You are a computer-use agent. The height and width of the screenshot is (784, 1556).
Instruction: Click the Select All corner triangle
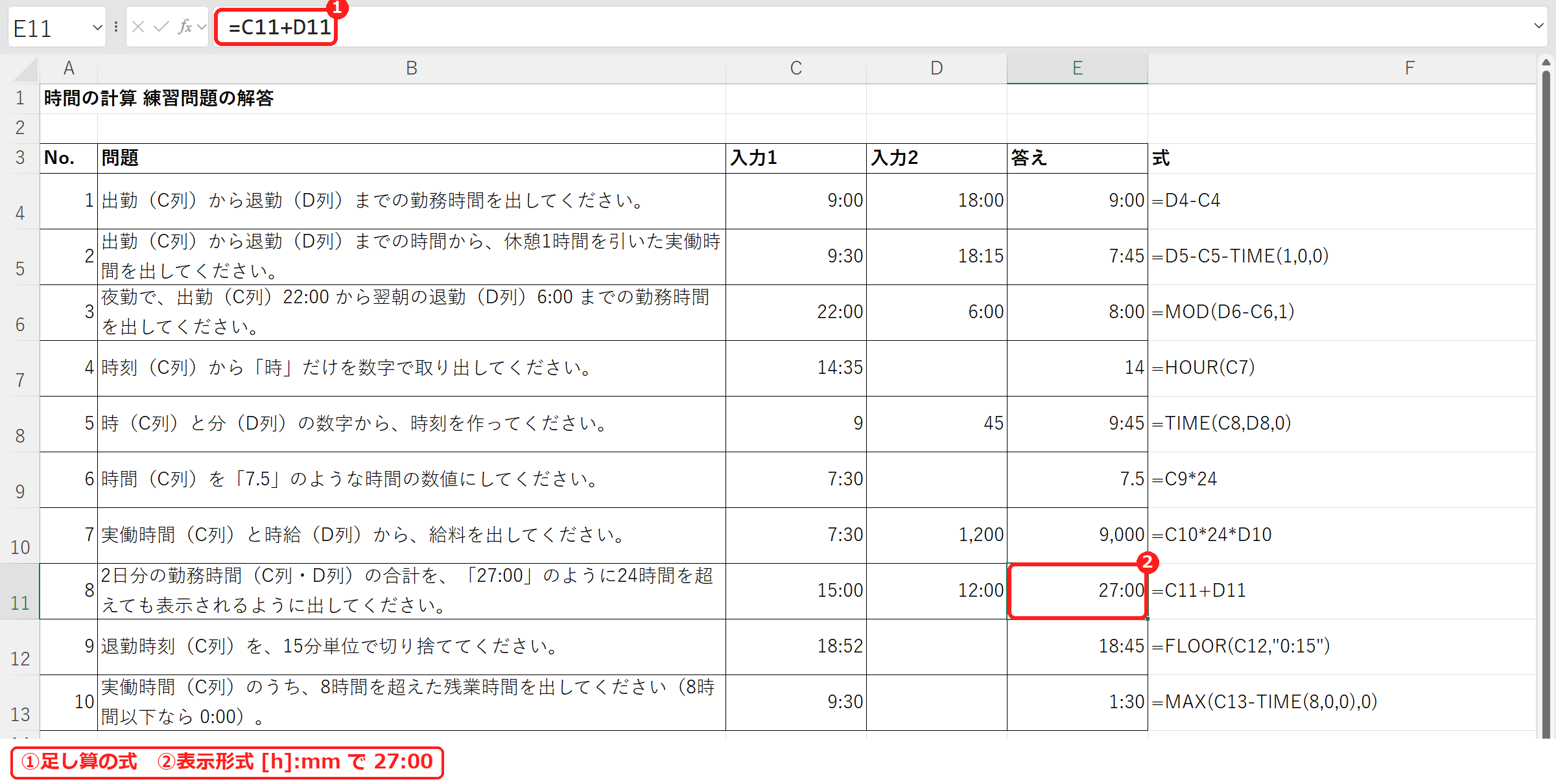point(25,69)
